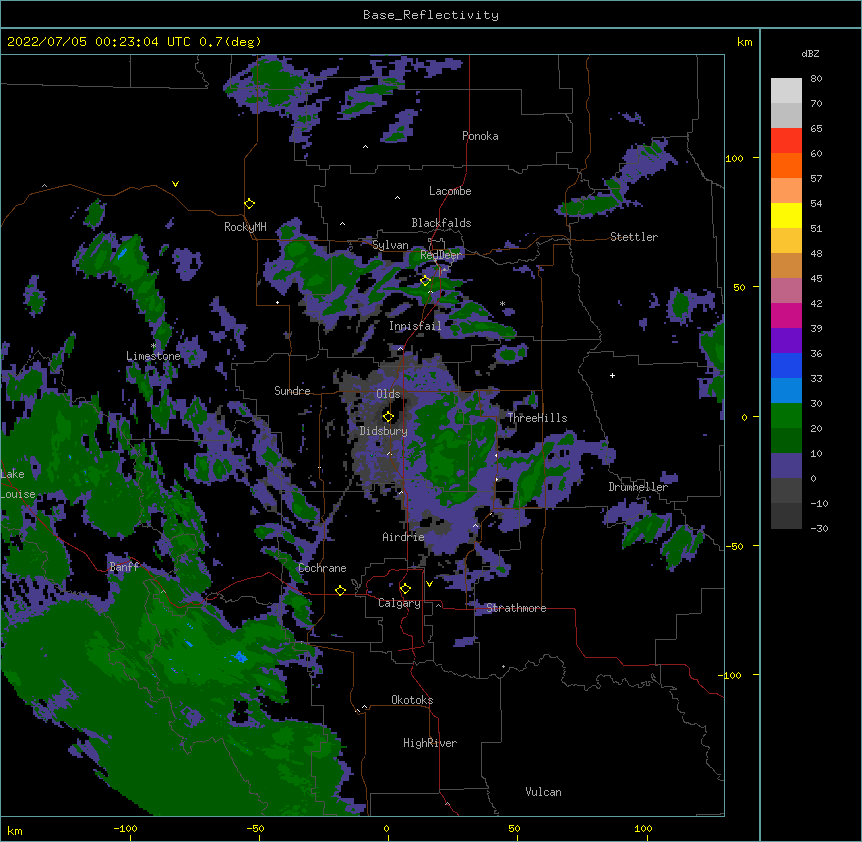Click the white plus marker west of Drumheller
The height and width of the screenshot is (842, 862).
point(612,375)
